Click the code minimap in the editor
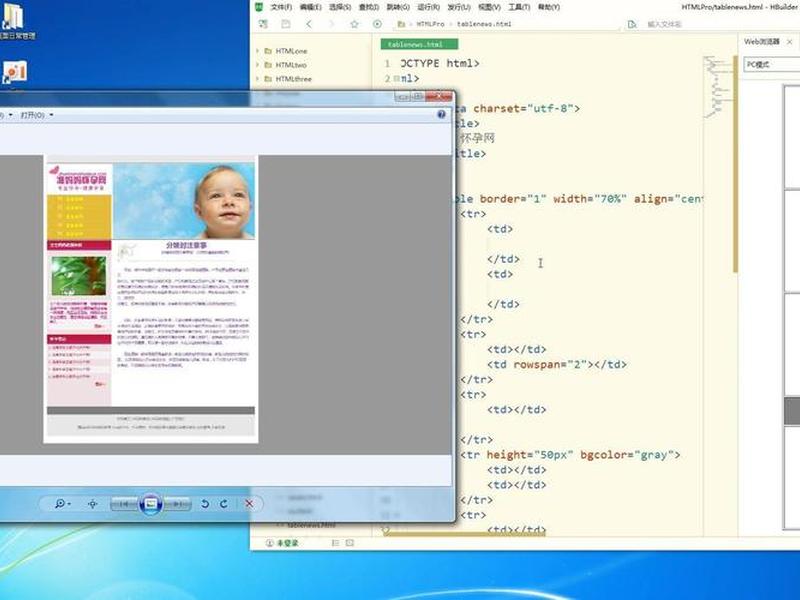The image size is (800, 600). tap(717, 87)
